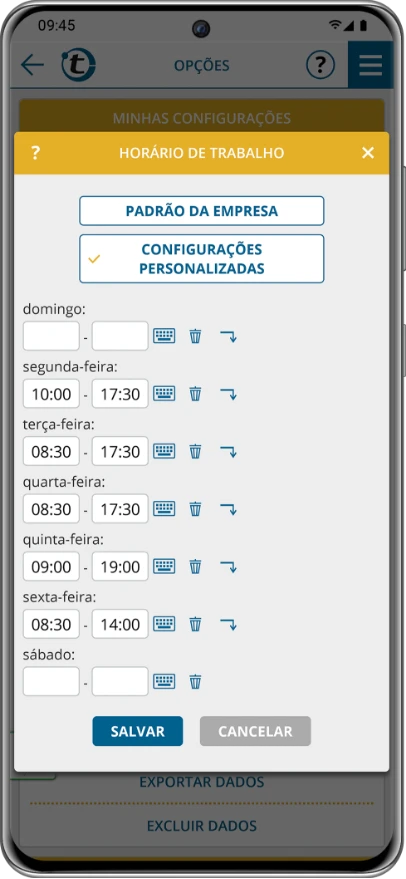Image resolution: width=406 pixels, height=879 pixels.
Task: Open the sábado keyboard icon
Action: 164,682
